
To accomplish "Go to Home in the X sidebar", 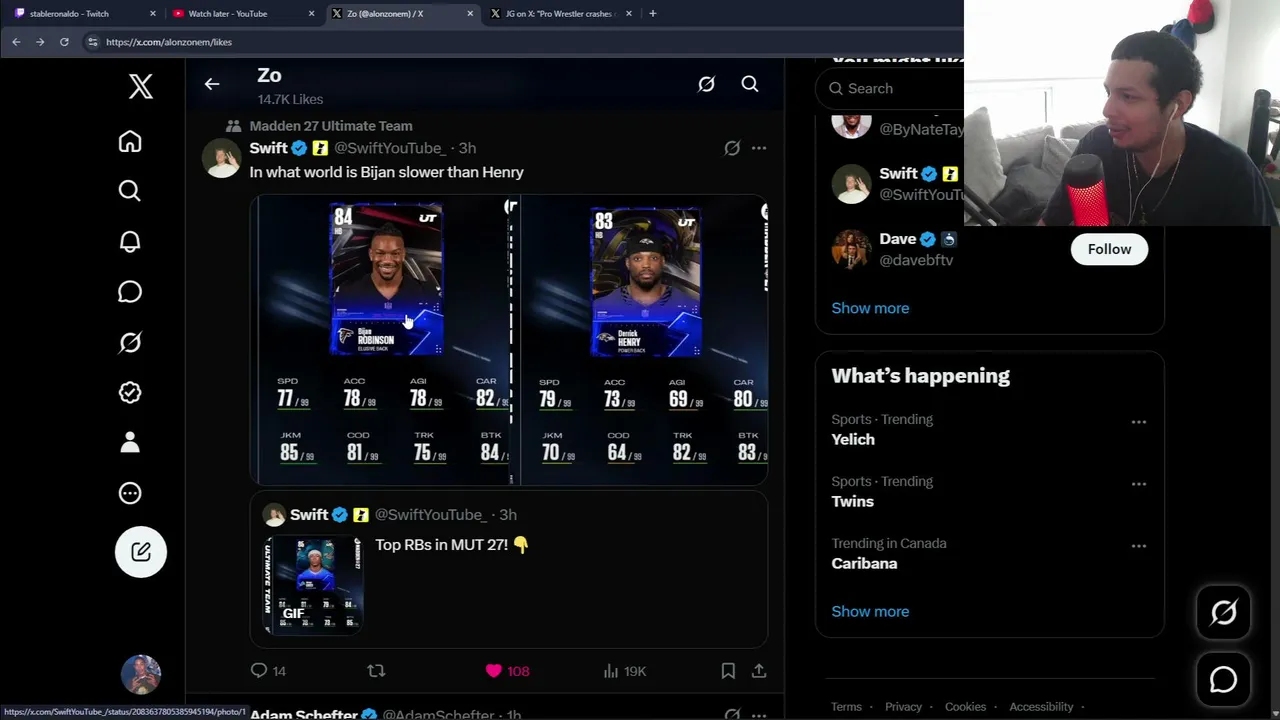I will click(130, 141).
